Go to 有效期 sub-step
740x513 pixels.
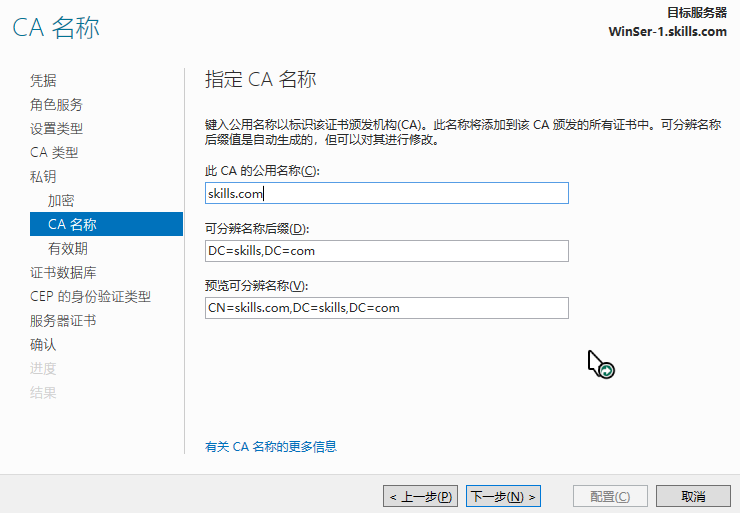pyautogui.click(x=68, y=248)
